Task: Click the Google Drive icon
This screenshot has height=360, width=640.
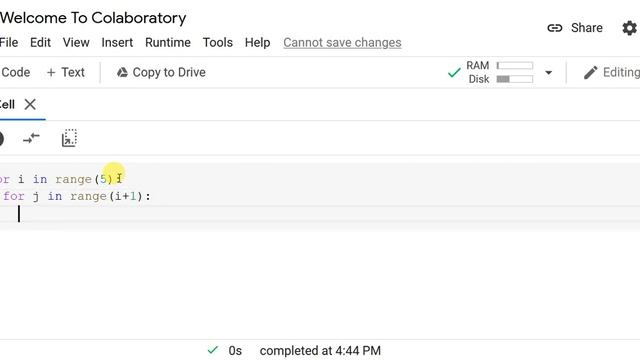Action: click(122, 73)
